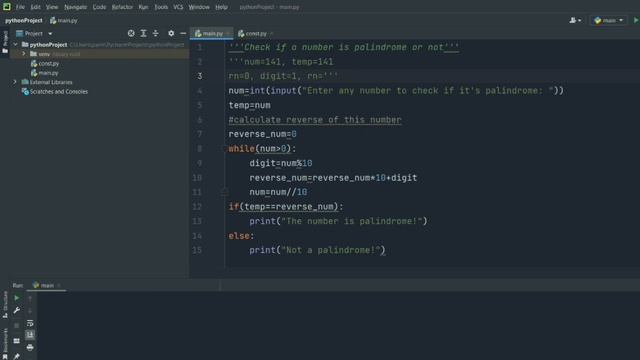Open Structure tool window on left stripe
This screenshot has width=640, height=360.
tap(5, 305)
